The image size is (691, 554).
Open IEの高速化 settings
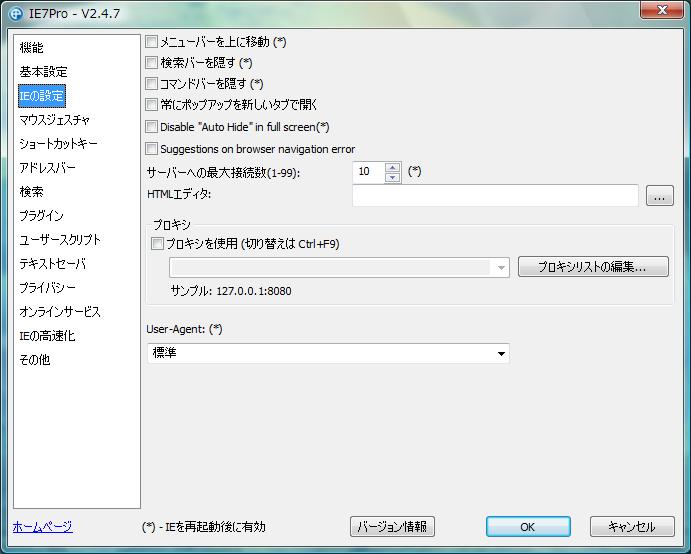[x=47, y=336]
